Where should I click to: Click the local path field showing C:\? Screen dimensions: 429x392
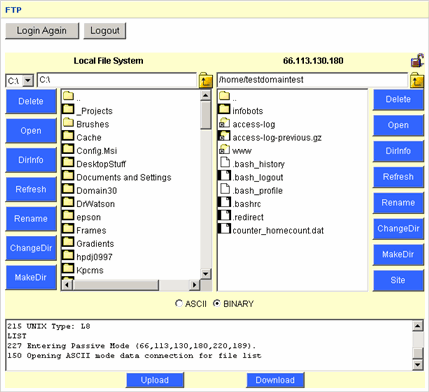tap(117, 80)
